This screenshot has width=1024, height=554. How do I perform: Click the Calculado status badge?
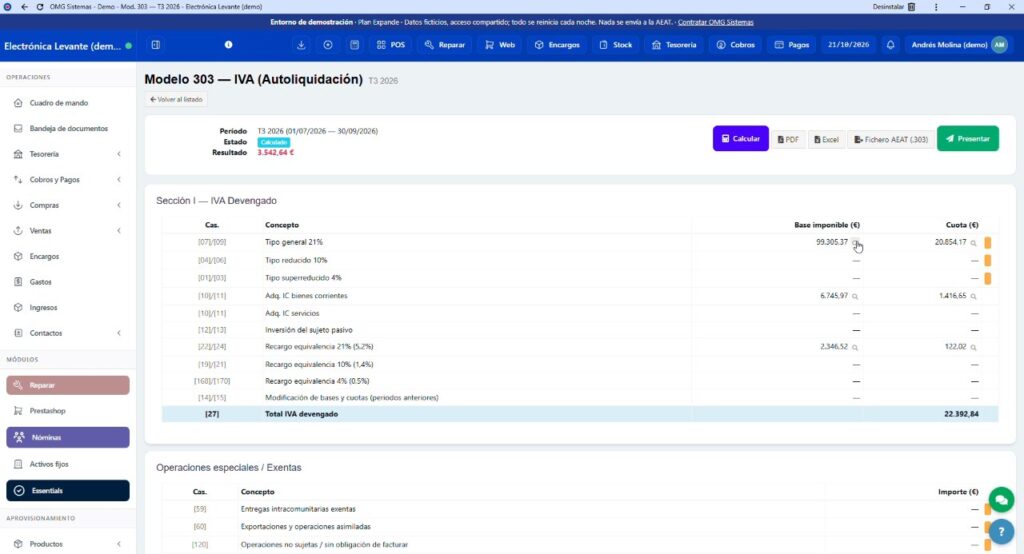tap(274, 142)
